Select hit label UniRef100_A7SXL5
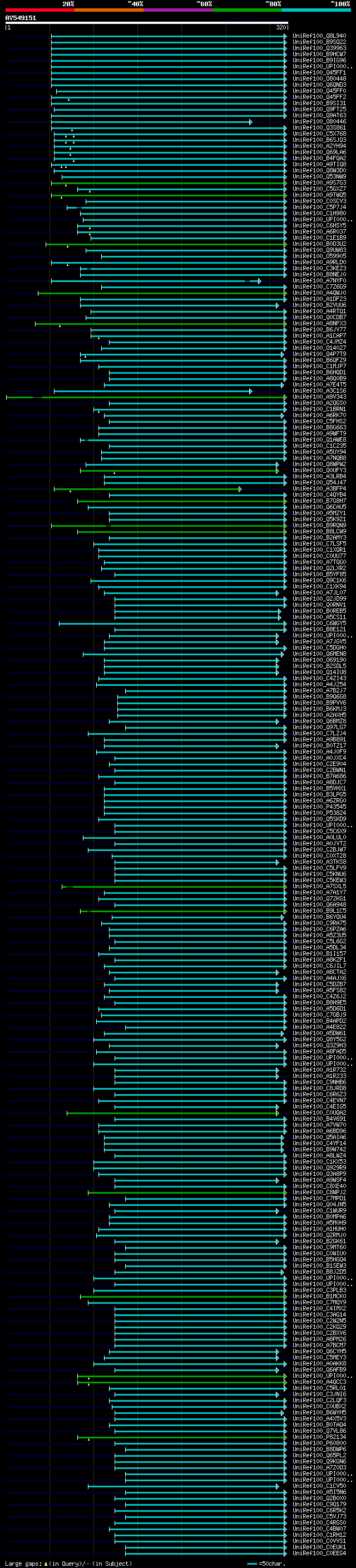The width and height of the screenshot is (356, 1568). click(x=319, y=886)
